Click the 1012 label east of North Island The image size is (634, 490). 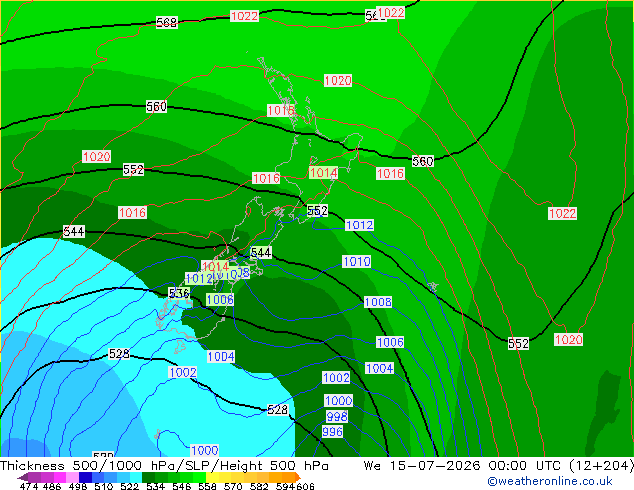coord(359,225)
